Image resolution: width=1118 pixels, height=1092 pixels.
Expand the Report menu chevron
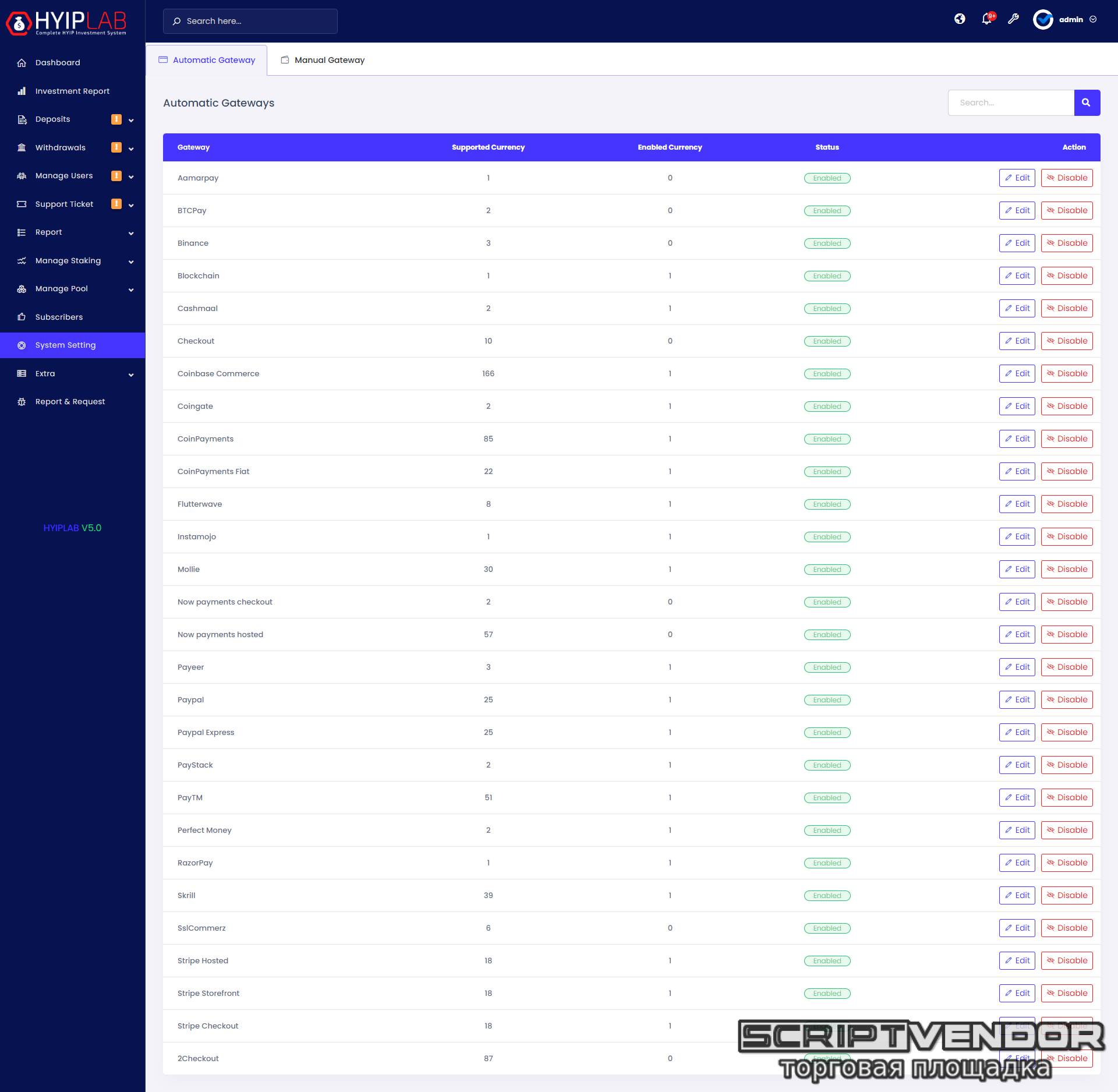tap(131, 234)
